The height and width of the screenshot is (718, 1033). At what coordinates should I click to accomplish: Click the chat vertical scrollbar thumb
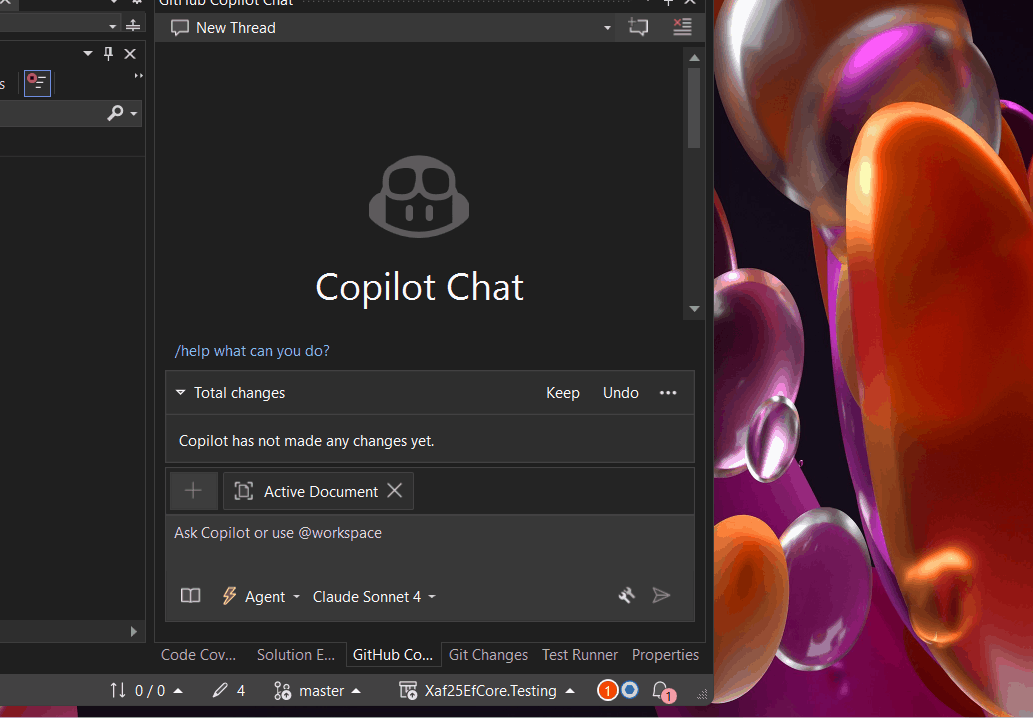tap(694, 107)
